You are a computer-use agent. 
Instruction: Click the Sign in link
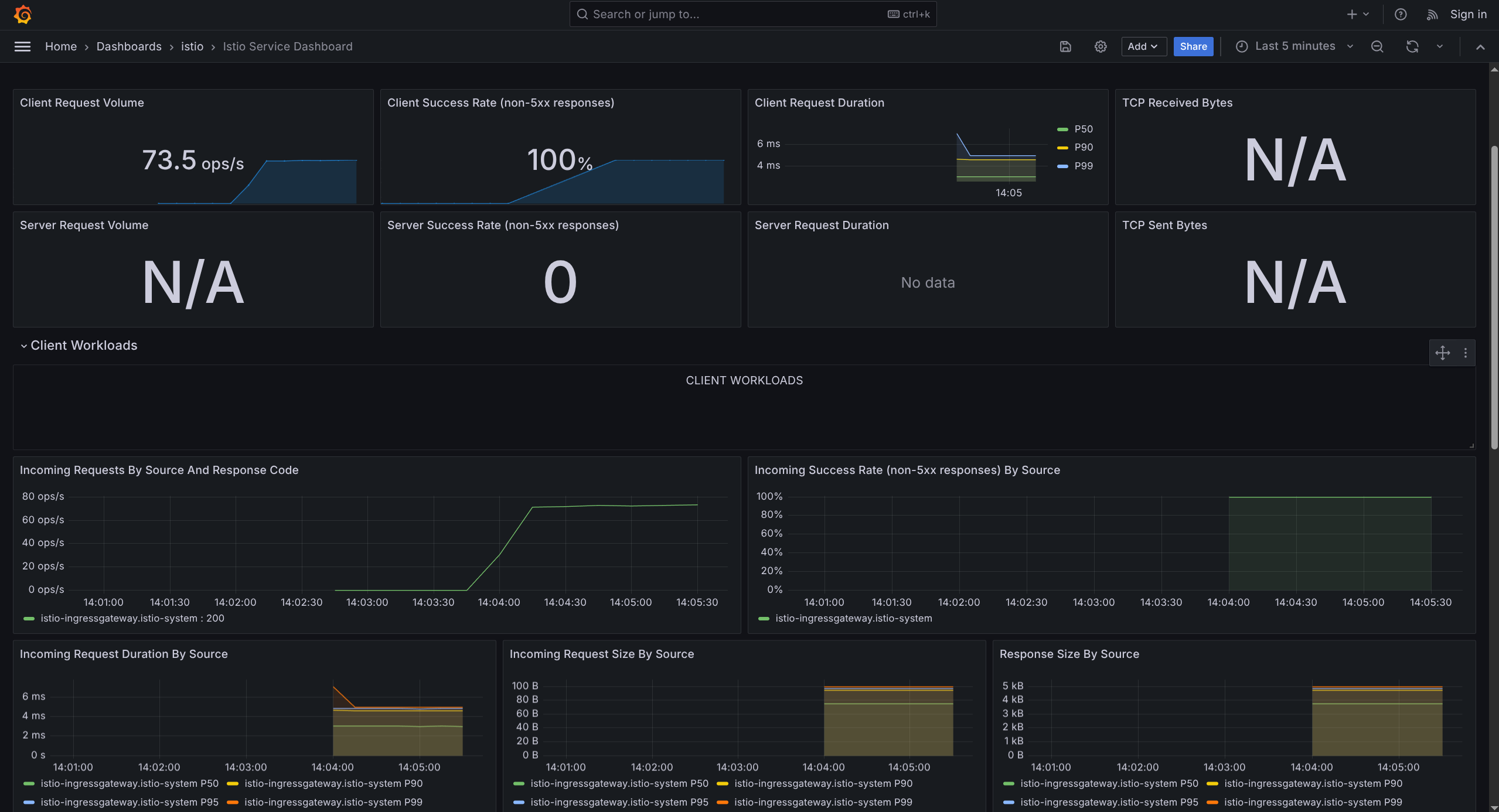tap(1468, 14)
